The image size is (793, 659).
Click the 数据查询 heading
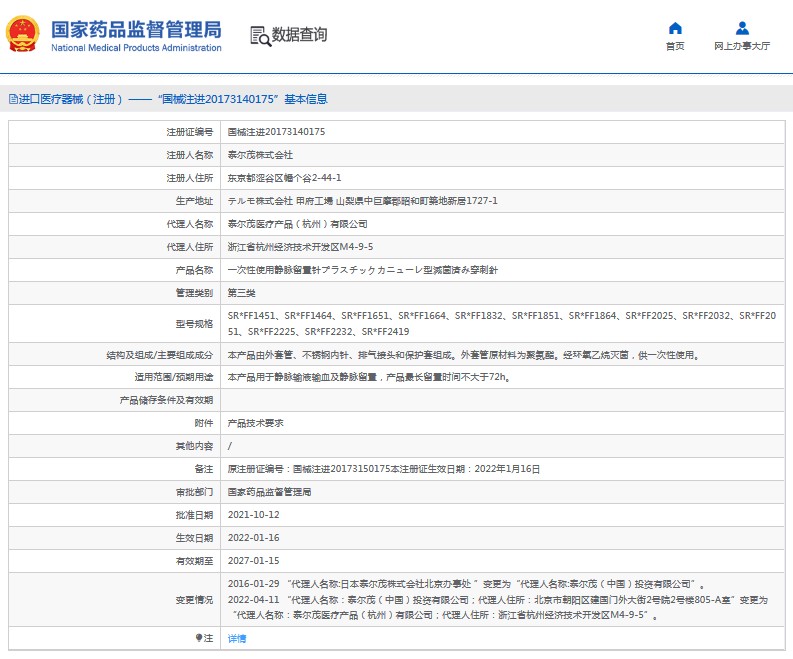(x=299, y=34)
